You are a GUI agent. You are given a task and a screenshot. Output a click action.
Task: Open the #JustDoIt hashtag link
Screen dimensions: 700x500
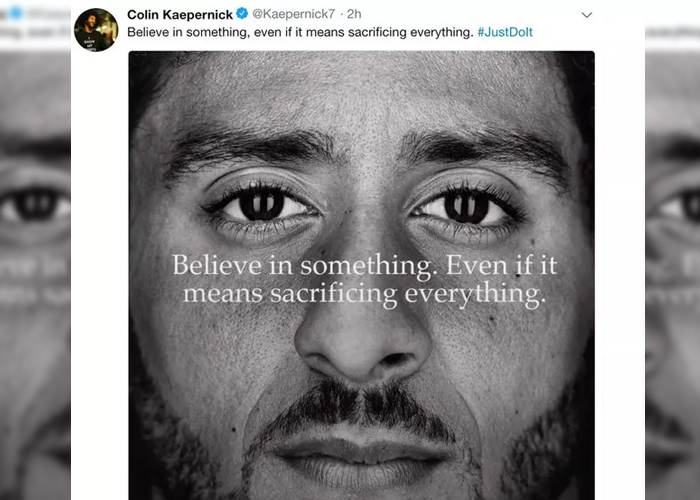tap(505, 32)
